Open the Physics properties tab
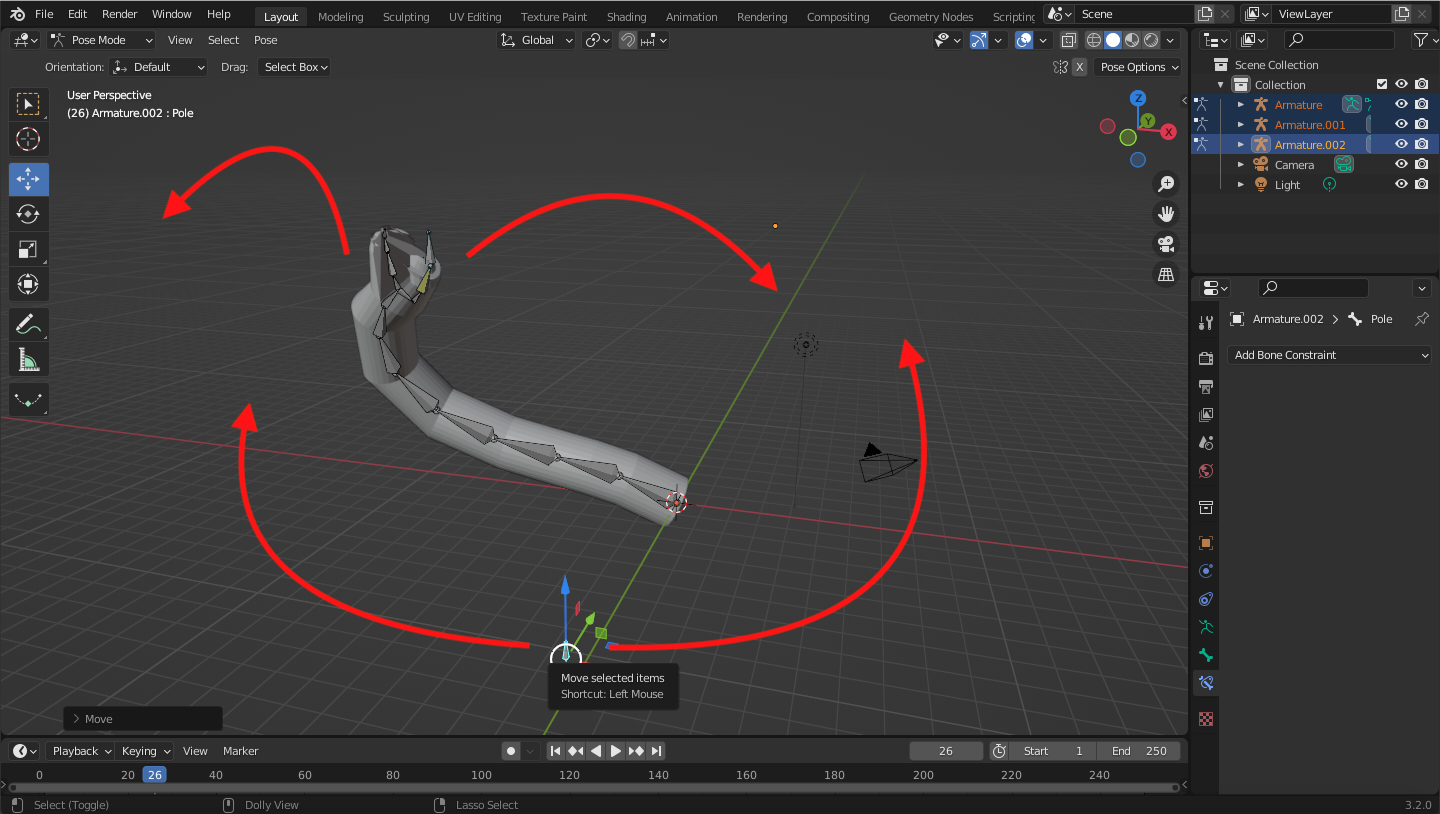 (x=1206, y=571)
